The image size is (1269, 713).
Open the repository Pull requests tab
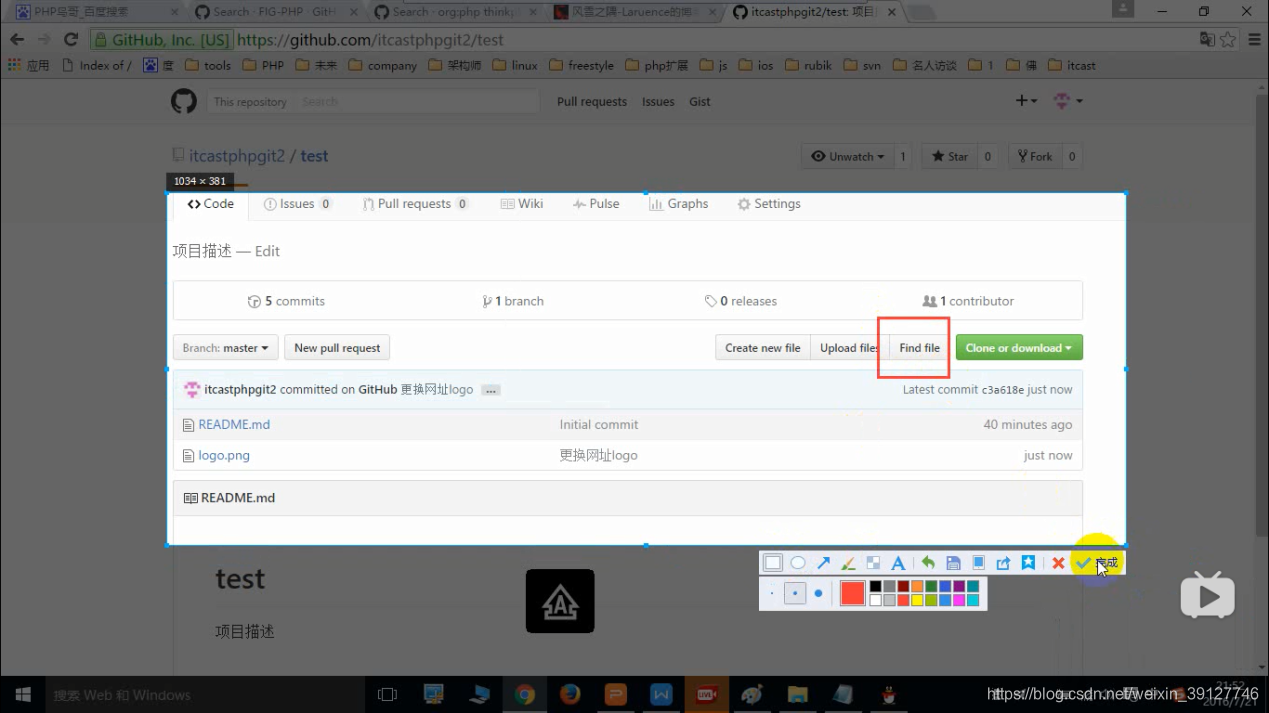(415, 204)
